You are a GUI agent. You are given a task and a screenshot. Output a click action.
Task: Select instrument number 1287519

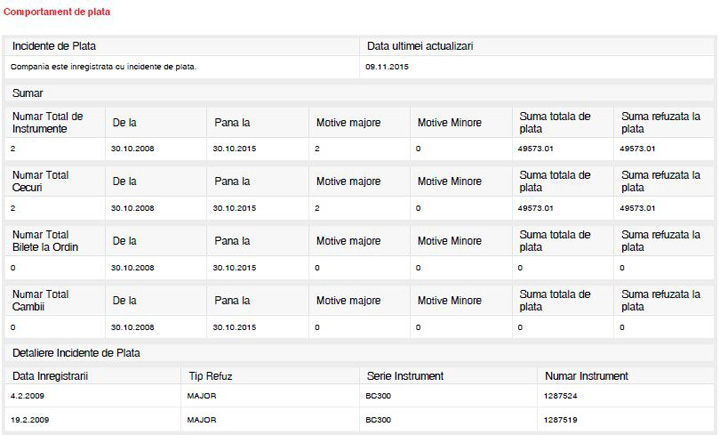560,420
